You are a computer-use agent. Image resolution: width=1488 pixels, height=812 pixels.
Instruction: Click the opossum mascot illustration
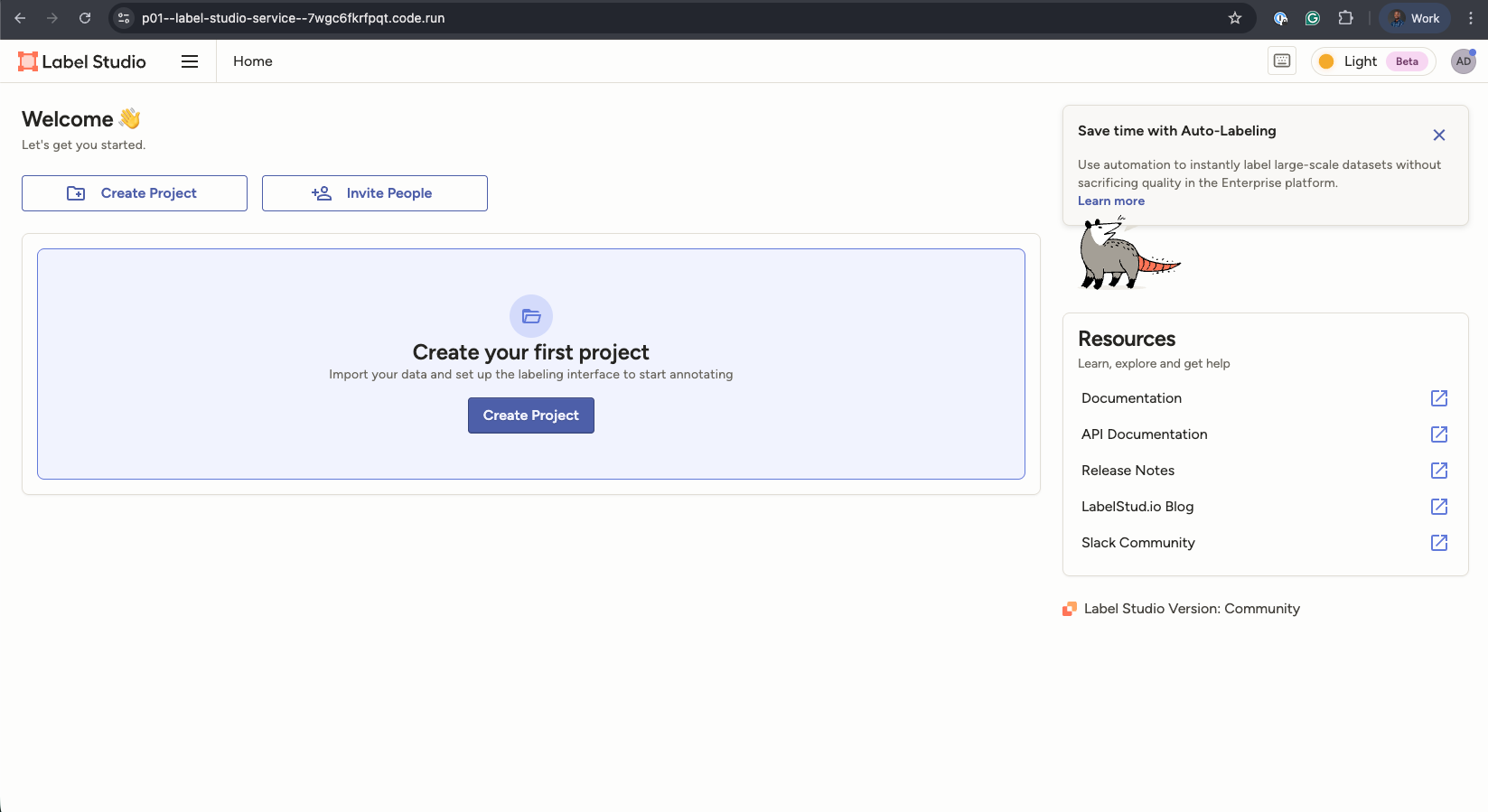[1128, 255]
